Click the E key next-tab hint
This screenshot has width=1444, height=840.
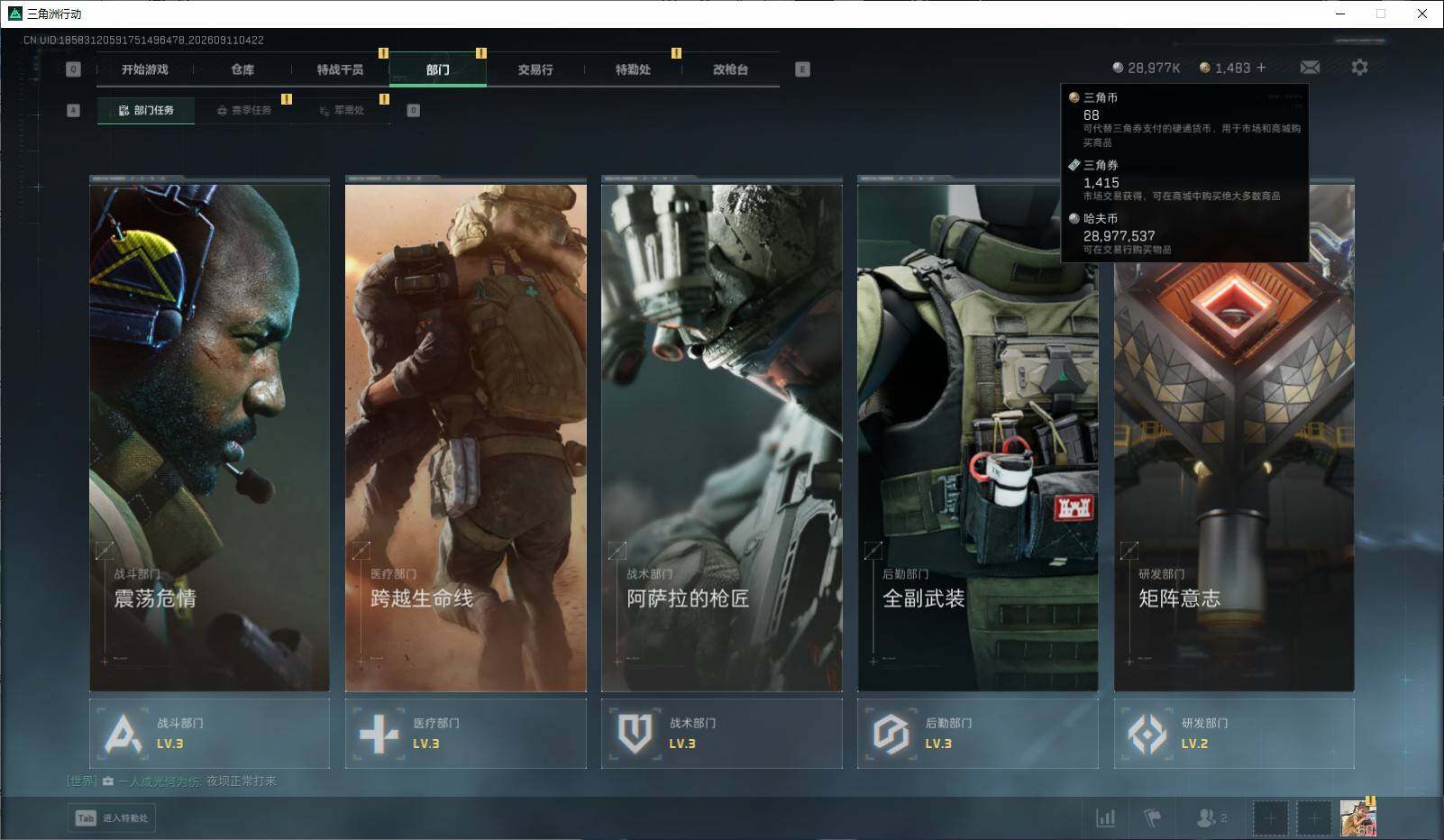click(802, 69)
